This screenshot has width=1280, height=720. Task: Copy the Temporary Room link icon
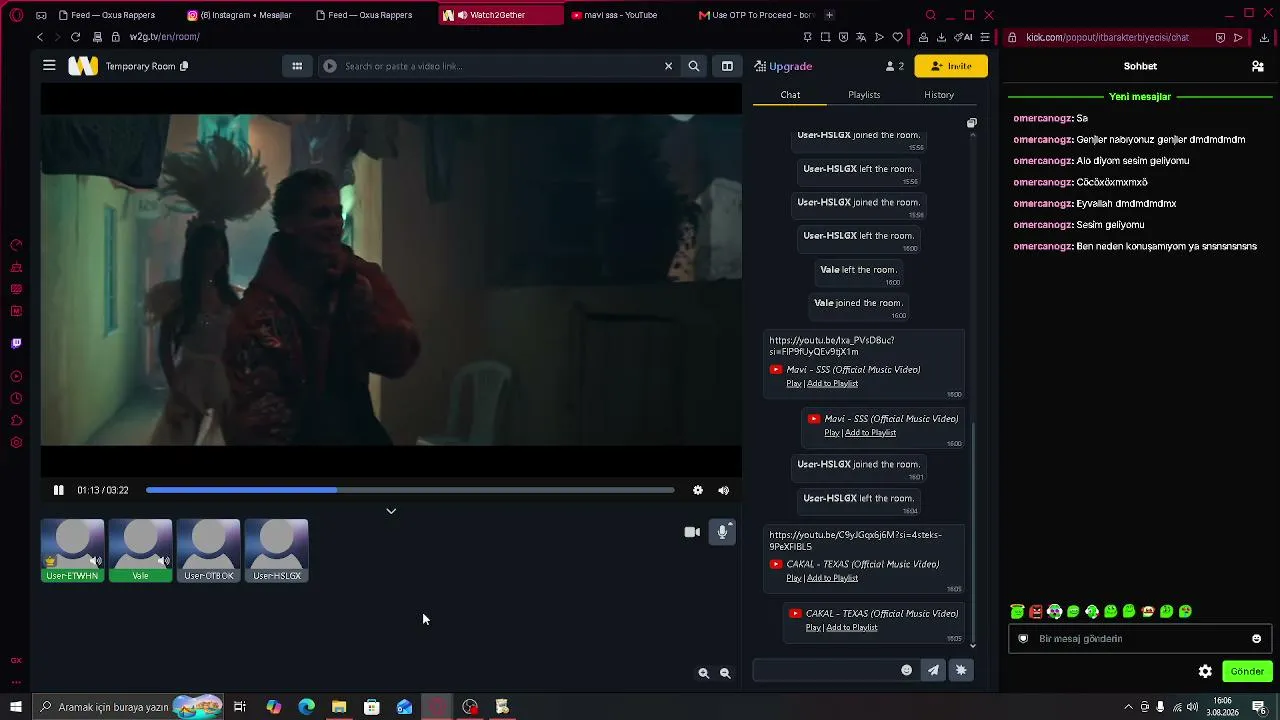pos(184,66)
